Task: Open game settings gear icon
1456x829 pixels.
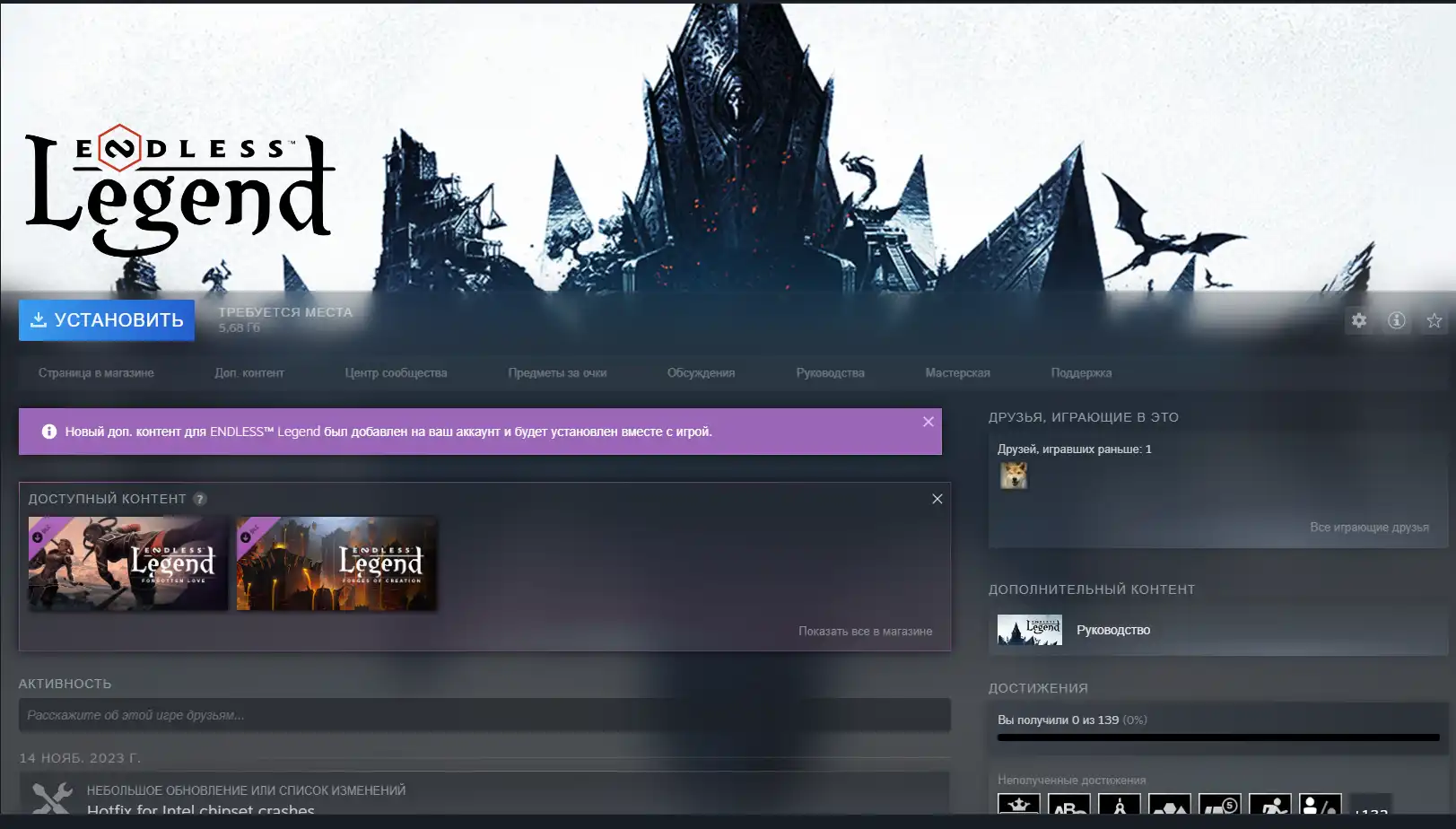Action: (x=1359, y=320)
